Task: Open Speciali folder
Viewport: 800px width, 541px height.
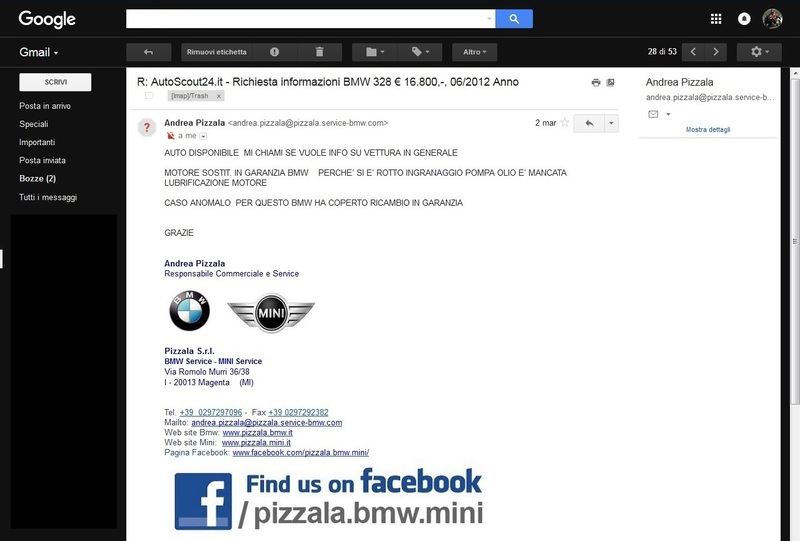Action: click(x=34, y=124)
